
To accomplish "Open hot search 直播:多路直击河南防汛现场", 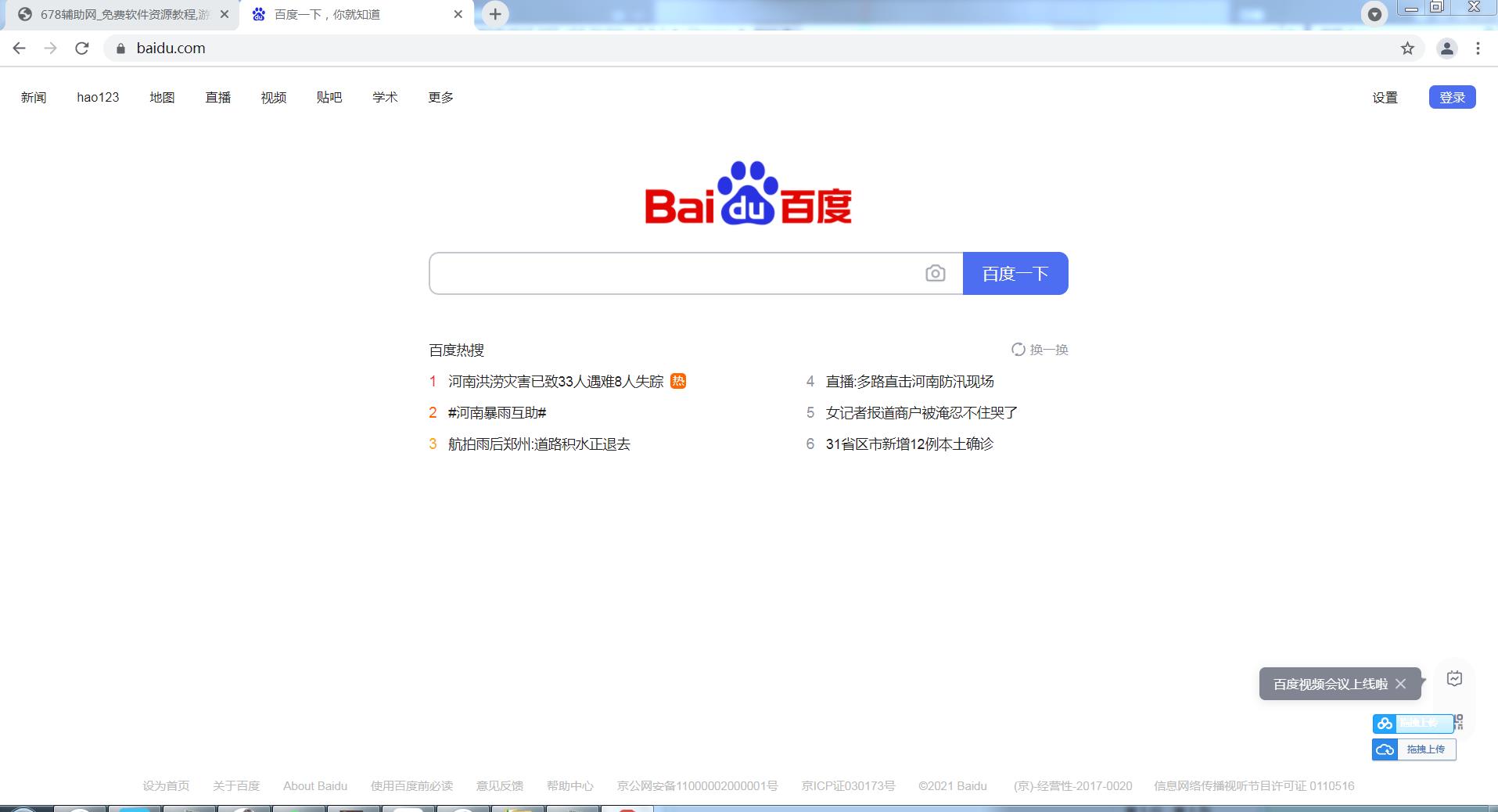I will 910,381.
